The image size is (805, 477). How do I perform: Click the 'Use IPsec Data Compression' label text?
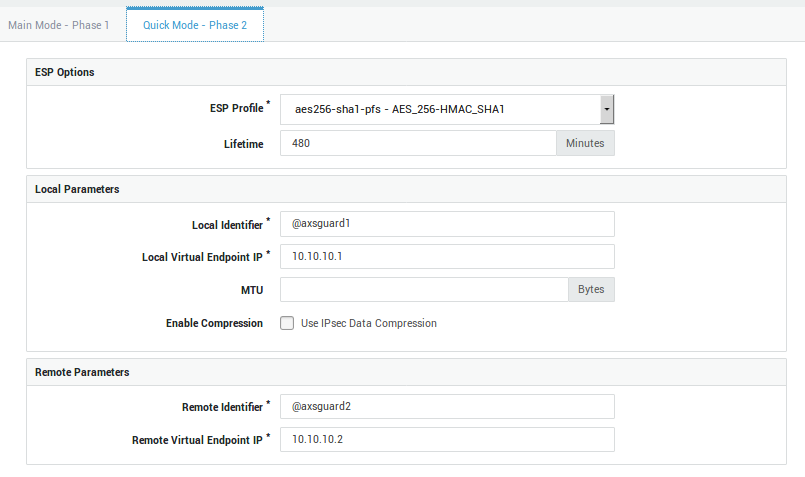[368, 323]
